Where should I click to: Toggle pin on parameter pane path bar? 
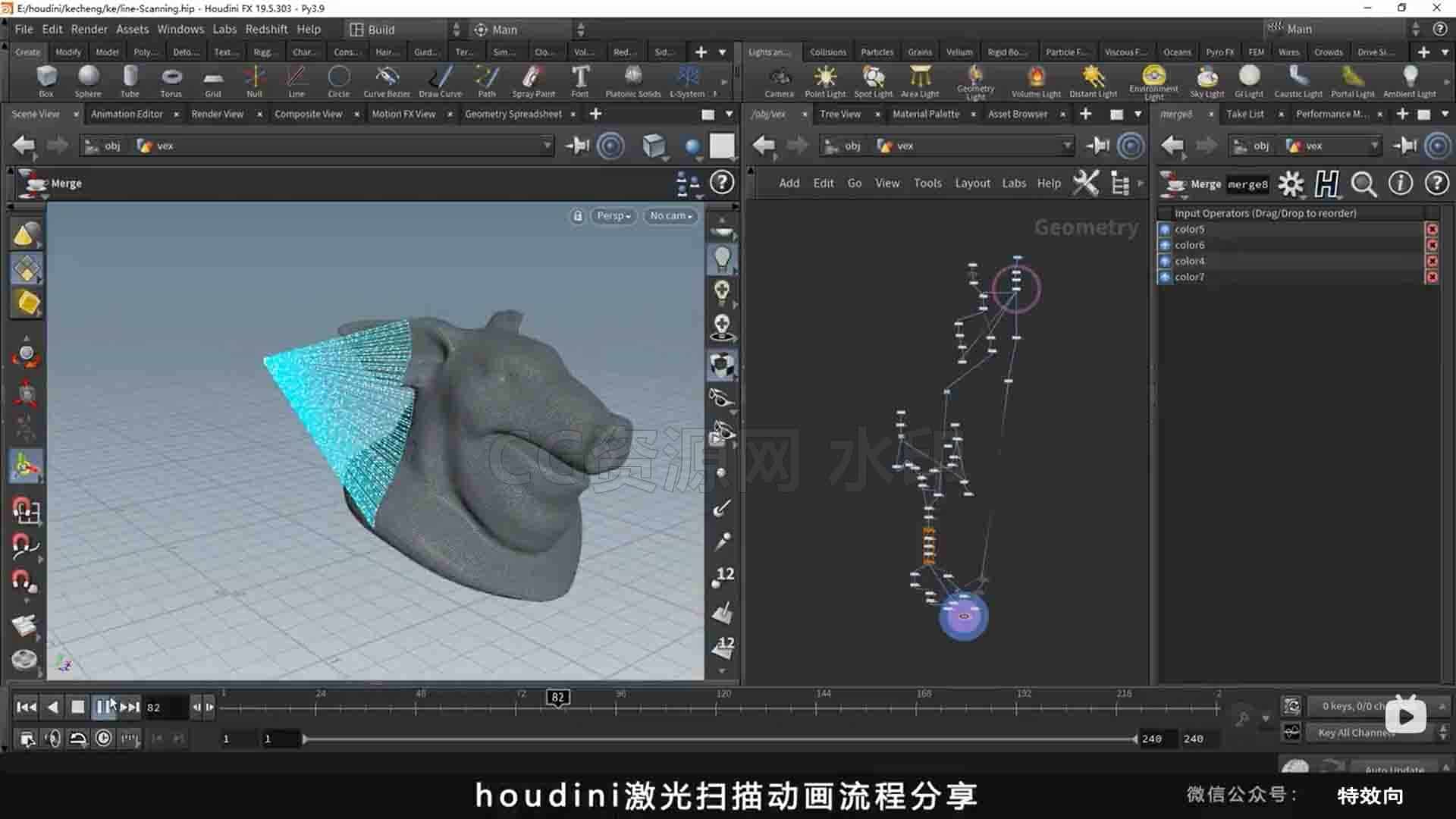point(1405,145)
